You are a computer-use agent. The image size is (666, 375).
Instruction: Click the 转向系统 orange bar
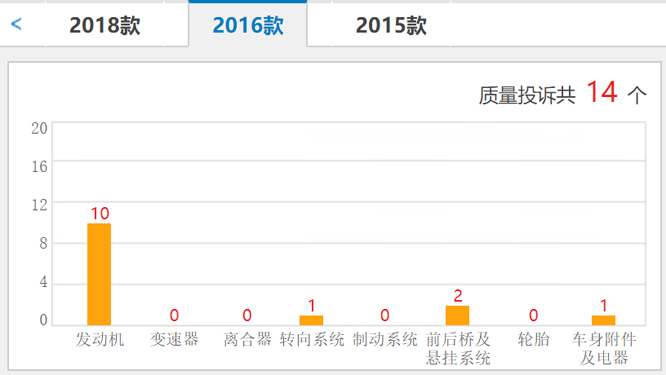point(311,320)
